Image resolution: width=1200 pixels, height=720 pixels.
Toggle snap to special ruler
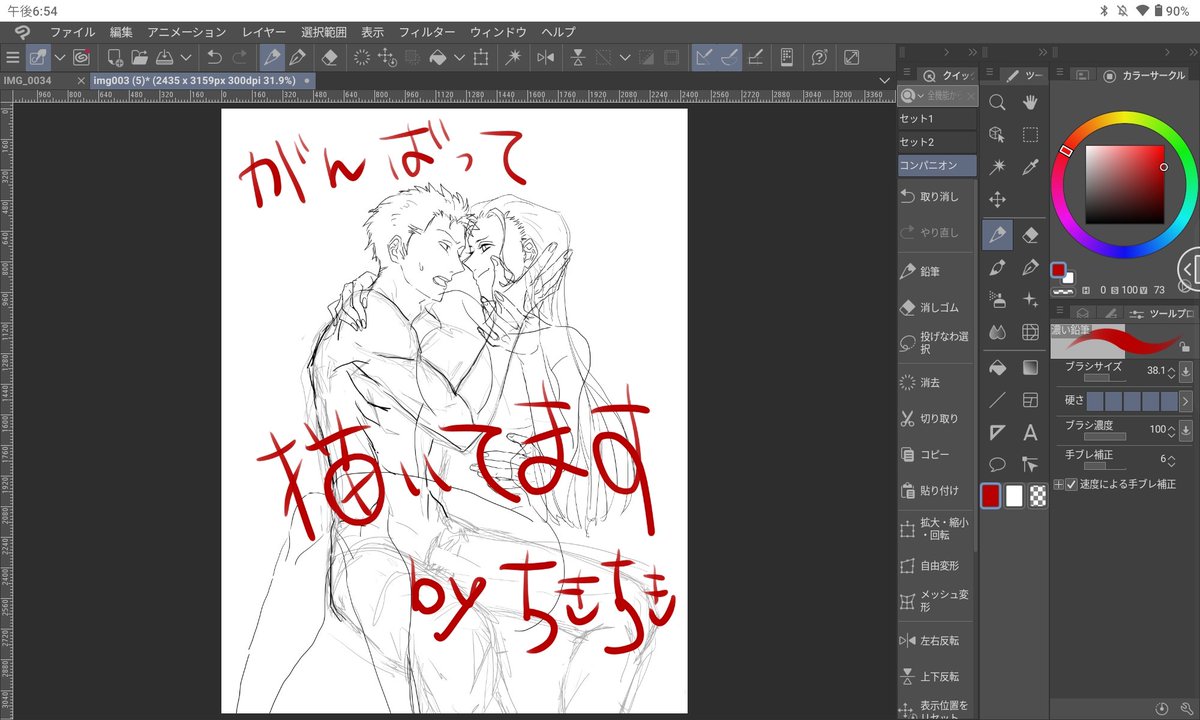pyautogui.click(x=730, y=57)
